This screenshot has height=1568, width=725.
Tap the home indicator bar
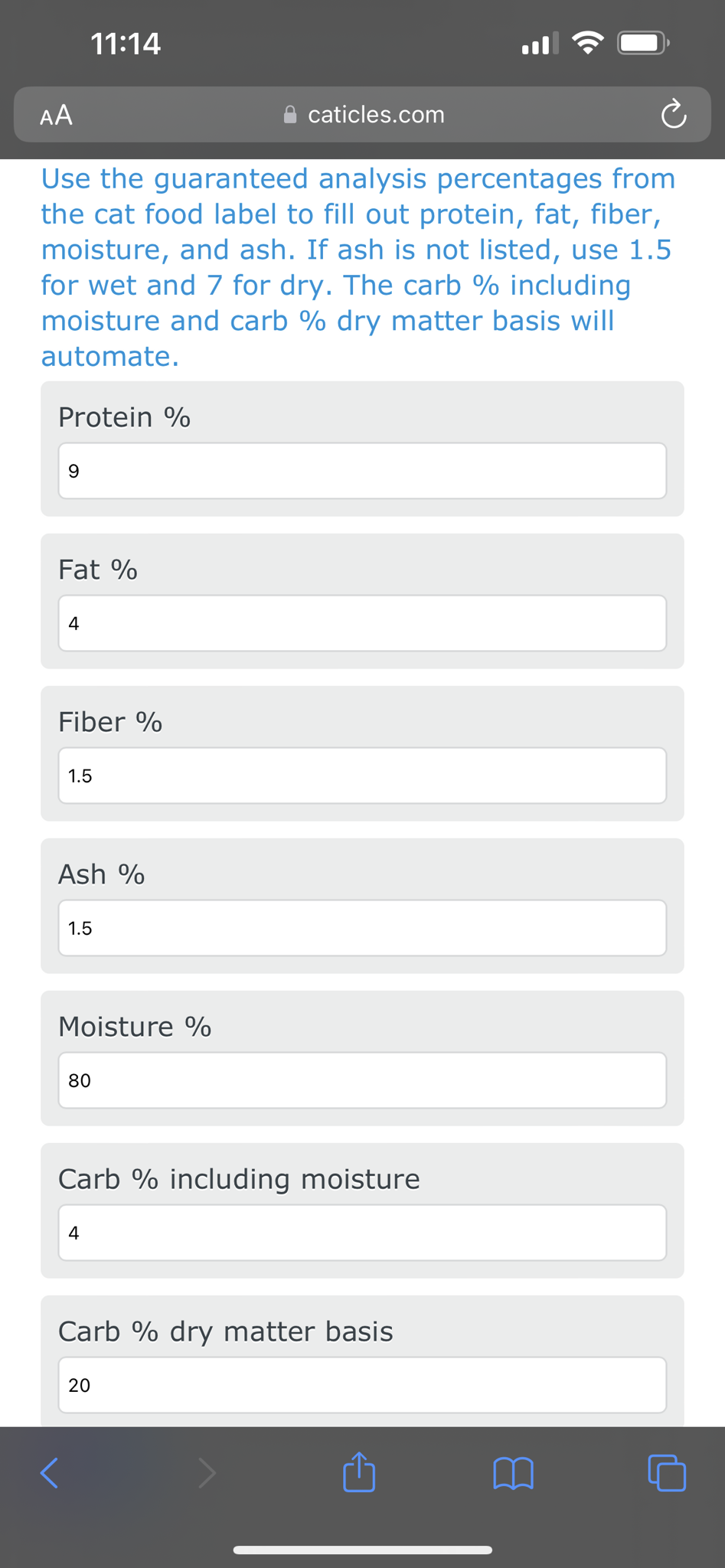click(362, 1550)
